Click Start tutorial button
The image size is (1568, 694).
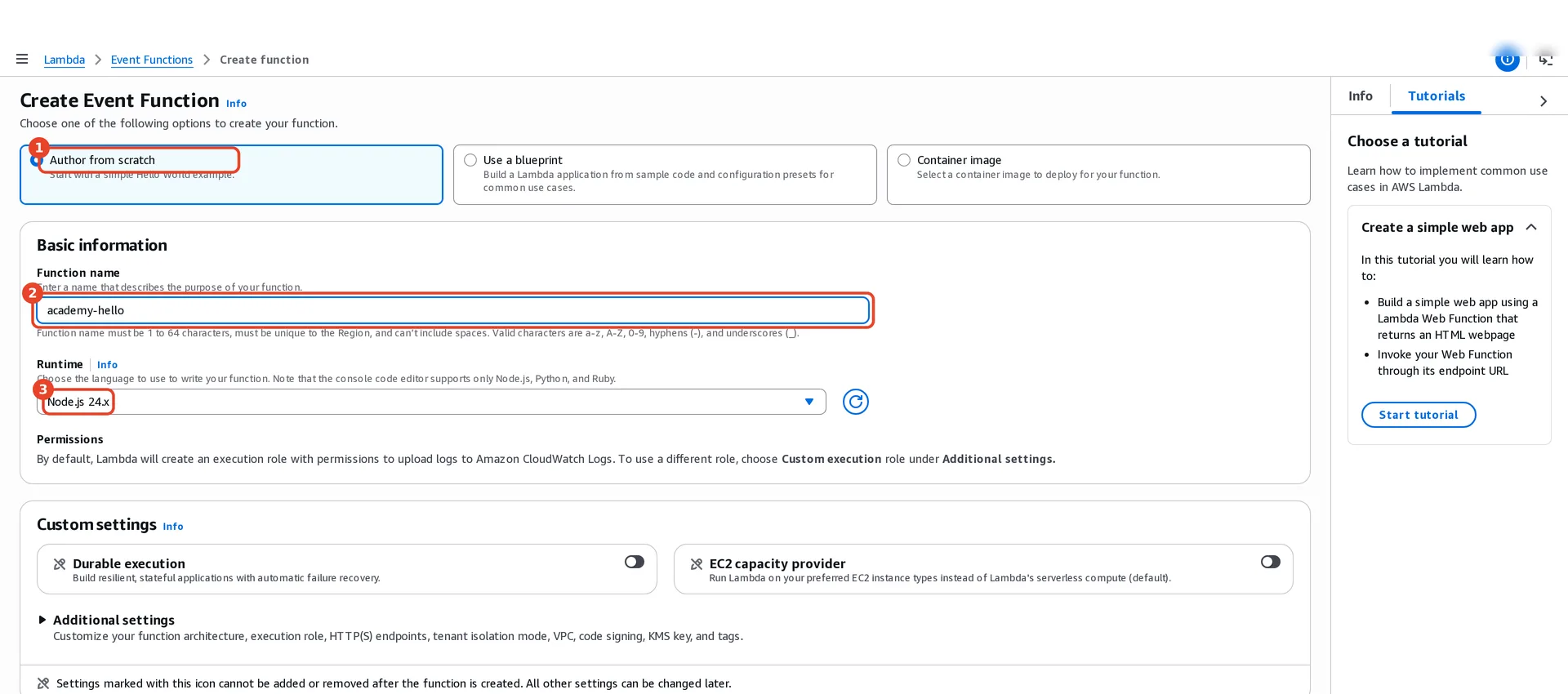click(1419, 415)
